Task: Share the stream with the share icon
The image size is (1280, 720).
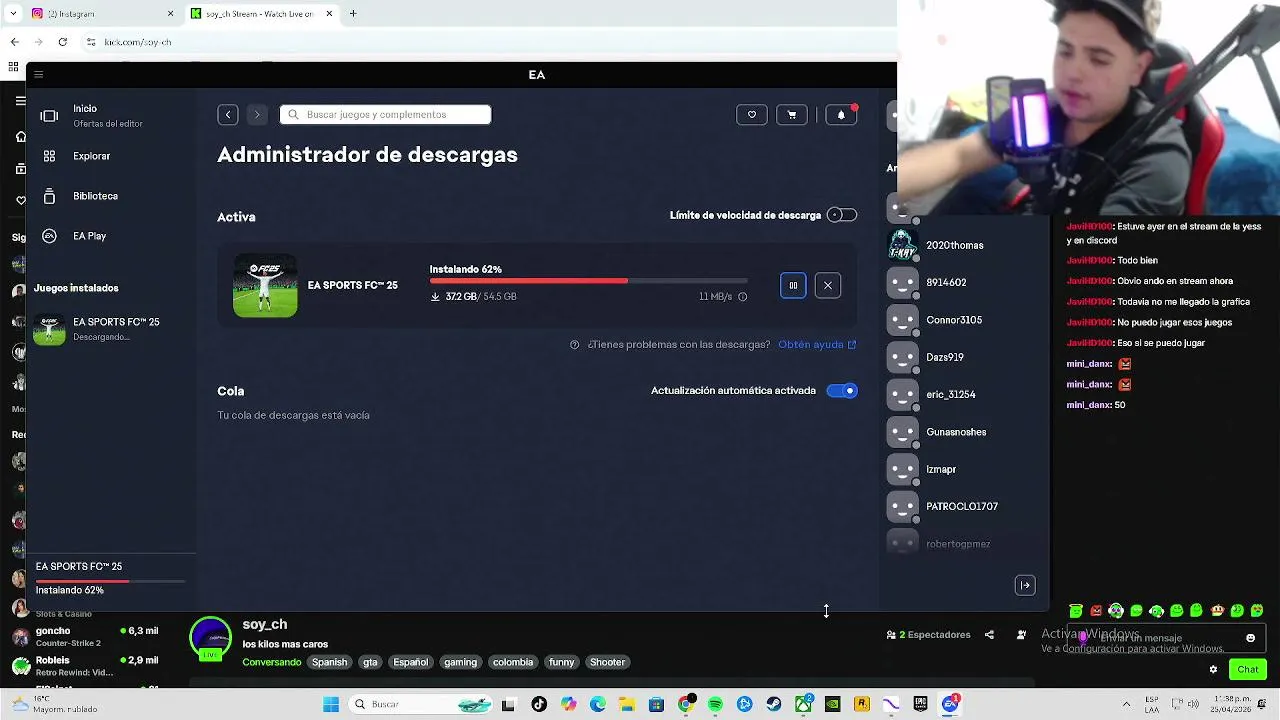Action: click(989, 635)
